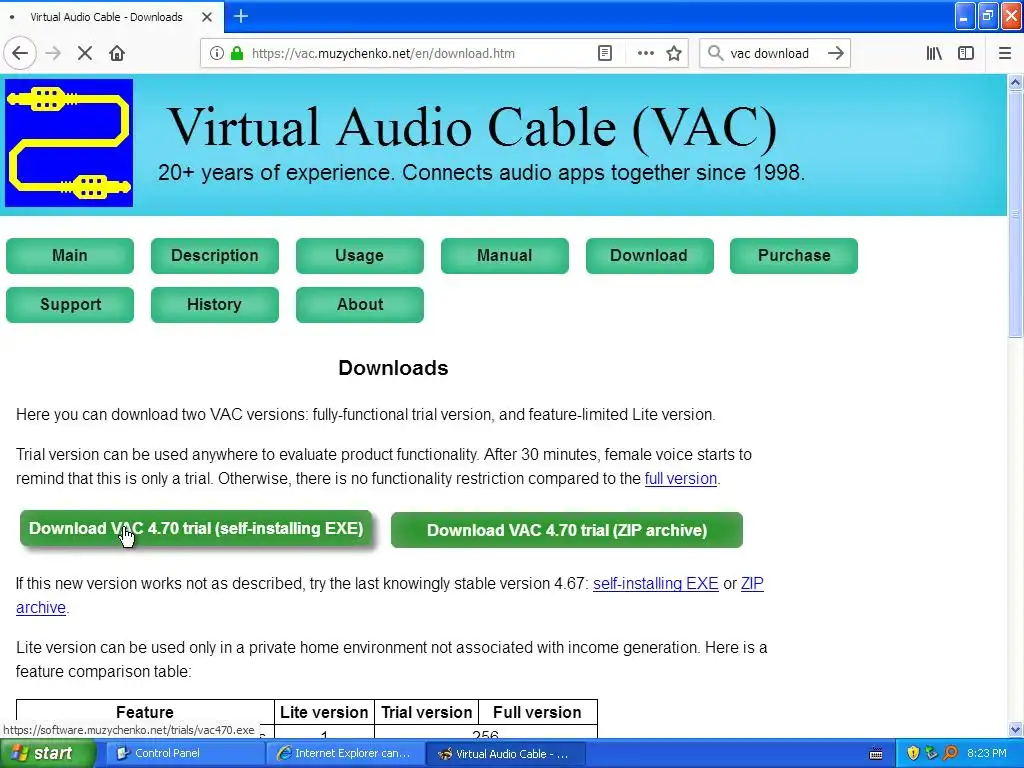Open a new tab with plus button

[x=241, y=16]
